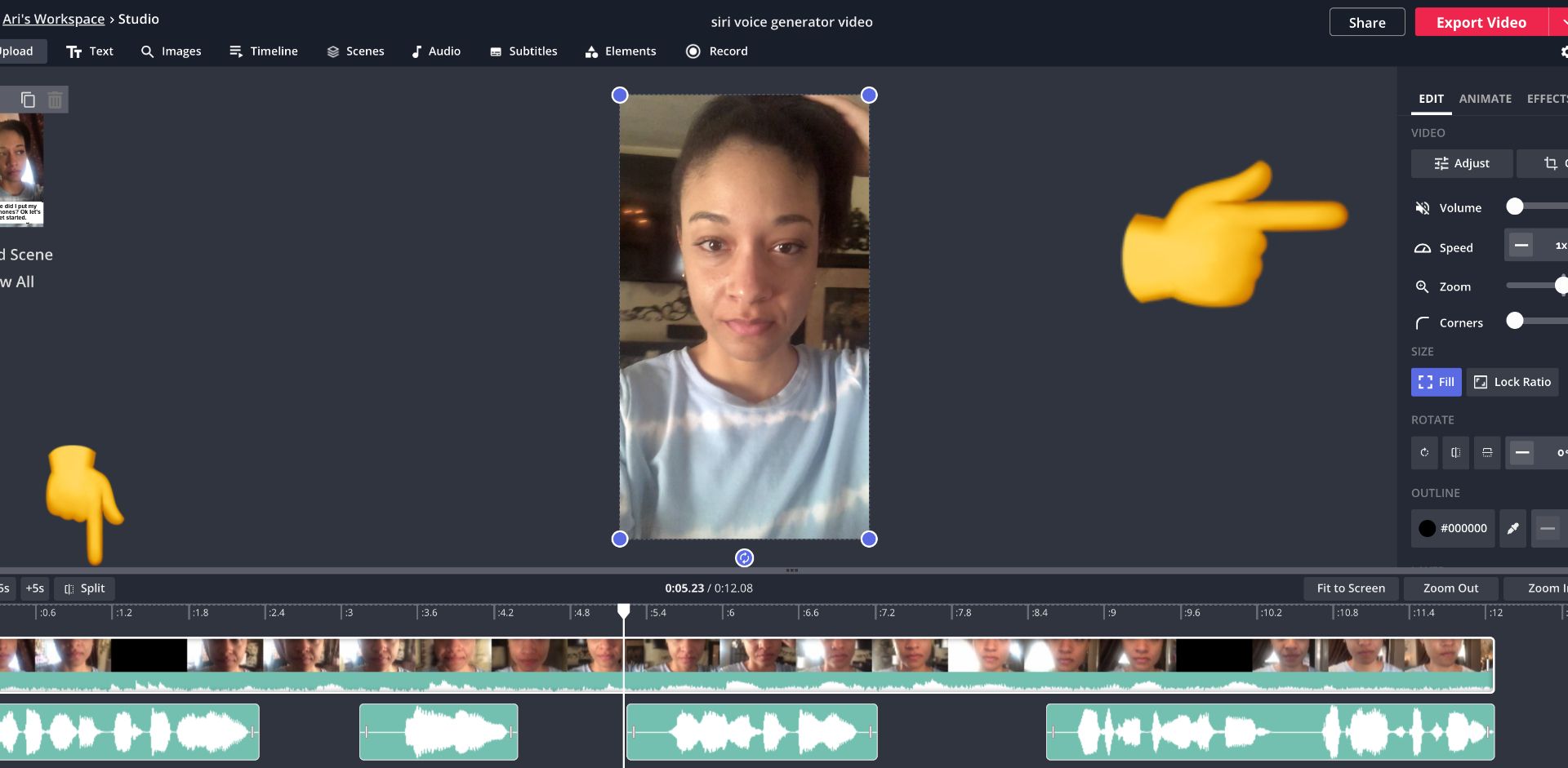
Task: Expand the Export Video dropdown arrow
Action: [1561, 22]
